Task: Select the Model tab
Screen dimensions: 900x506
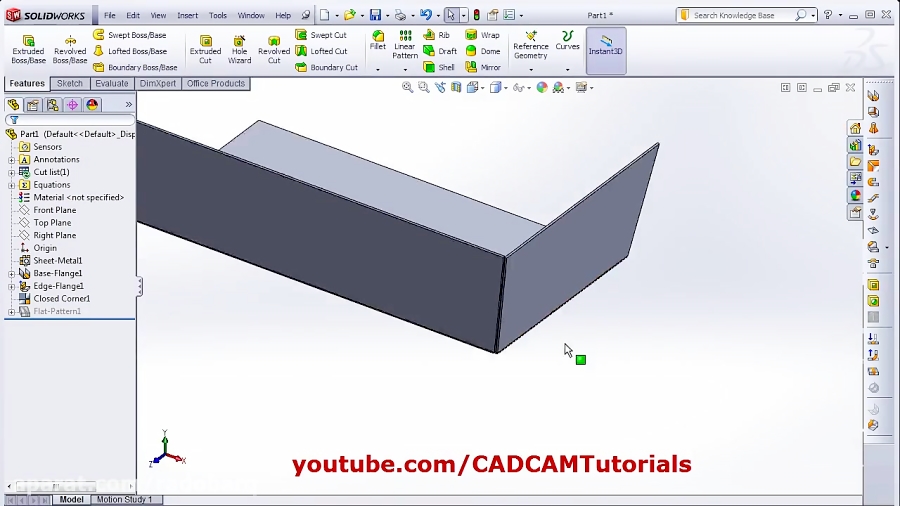Action: (72, 499)
